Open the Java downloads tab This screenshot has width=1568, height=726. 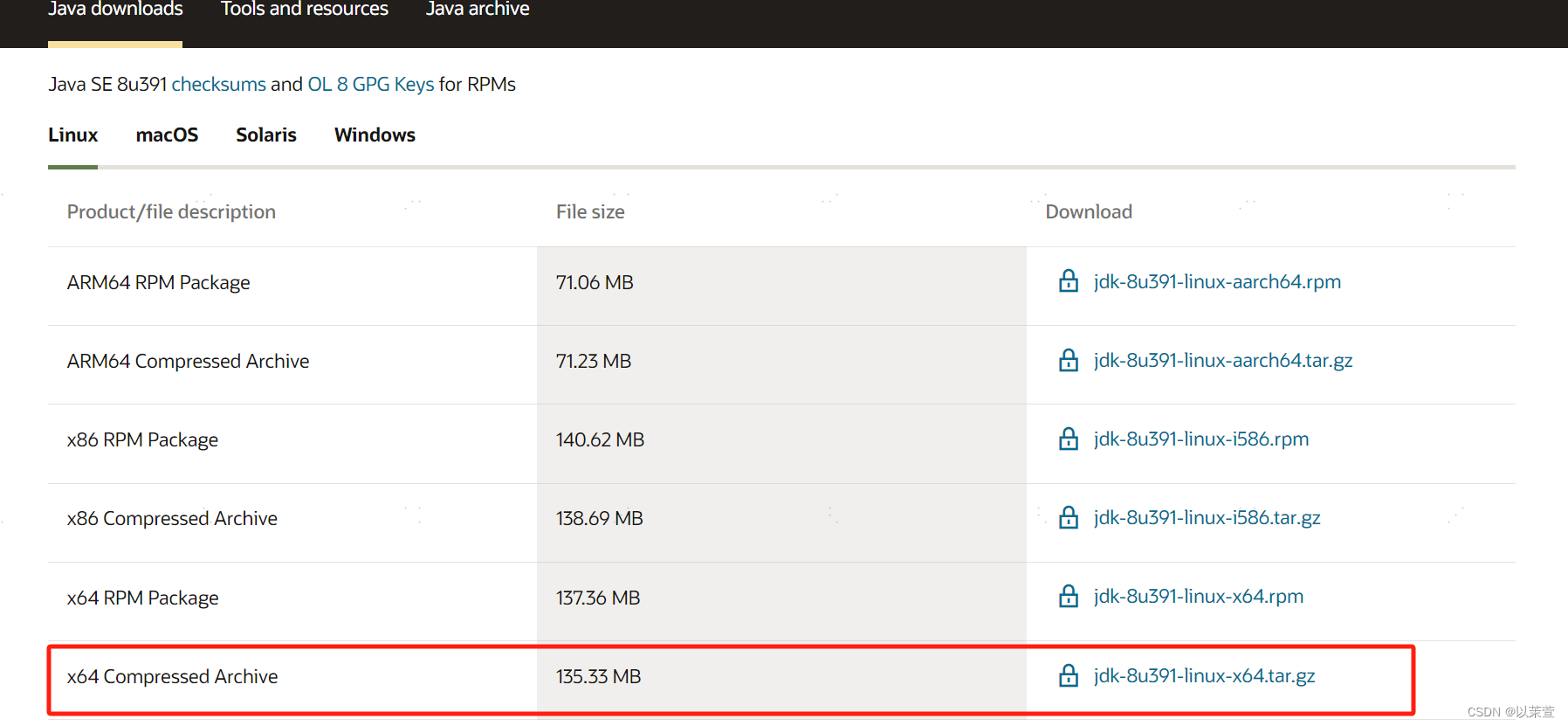pyautogui.click(x=115, y=10)
